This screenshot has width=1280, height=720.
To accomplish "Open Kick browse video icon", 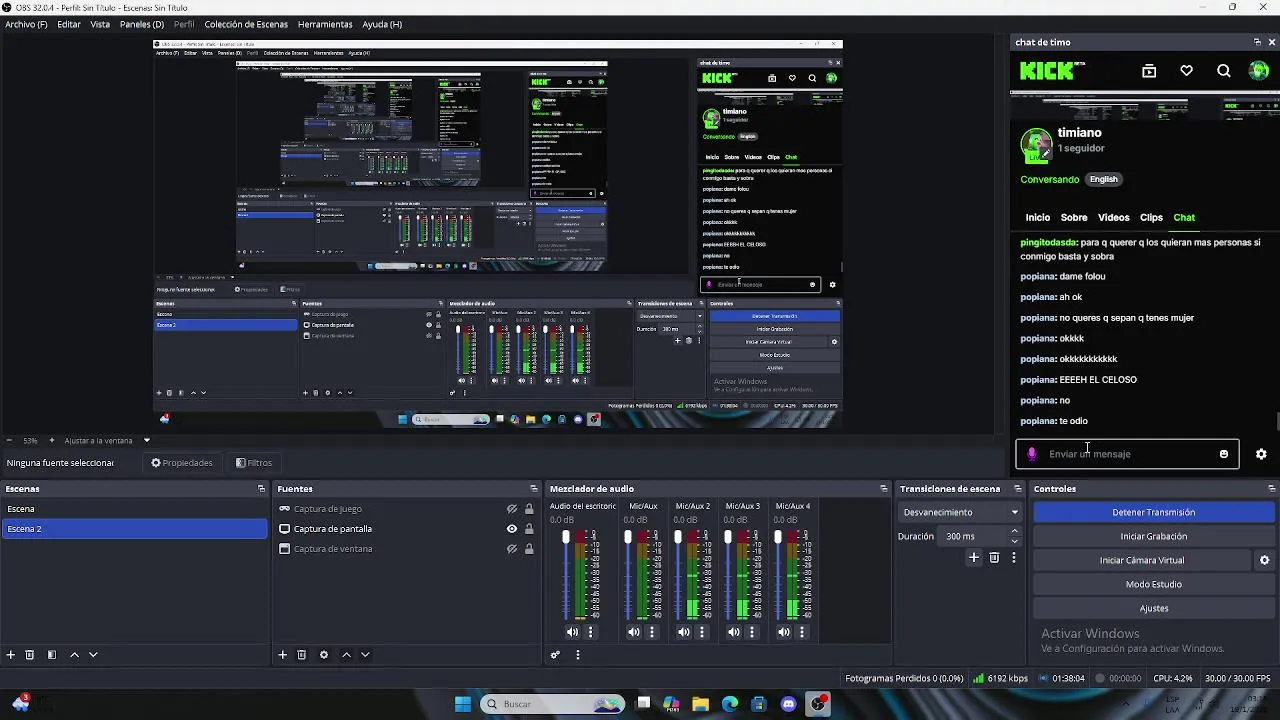I will [x=1149, y=71].
